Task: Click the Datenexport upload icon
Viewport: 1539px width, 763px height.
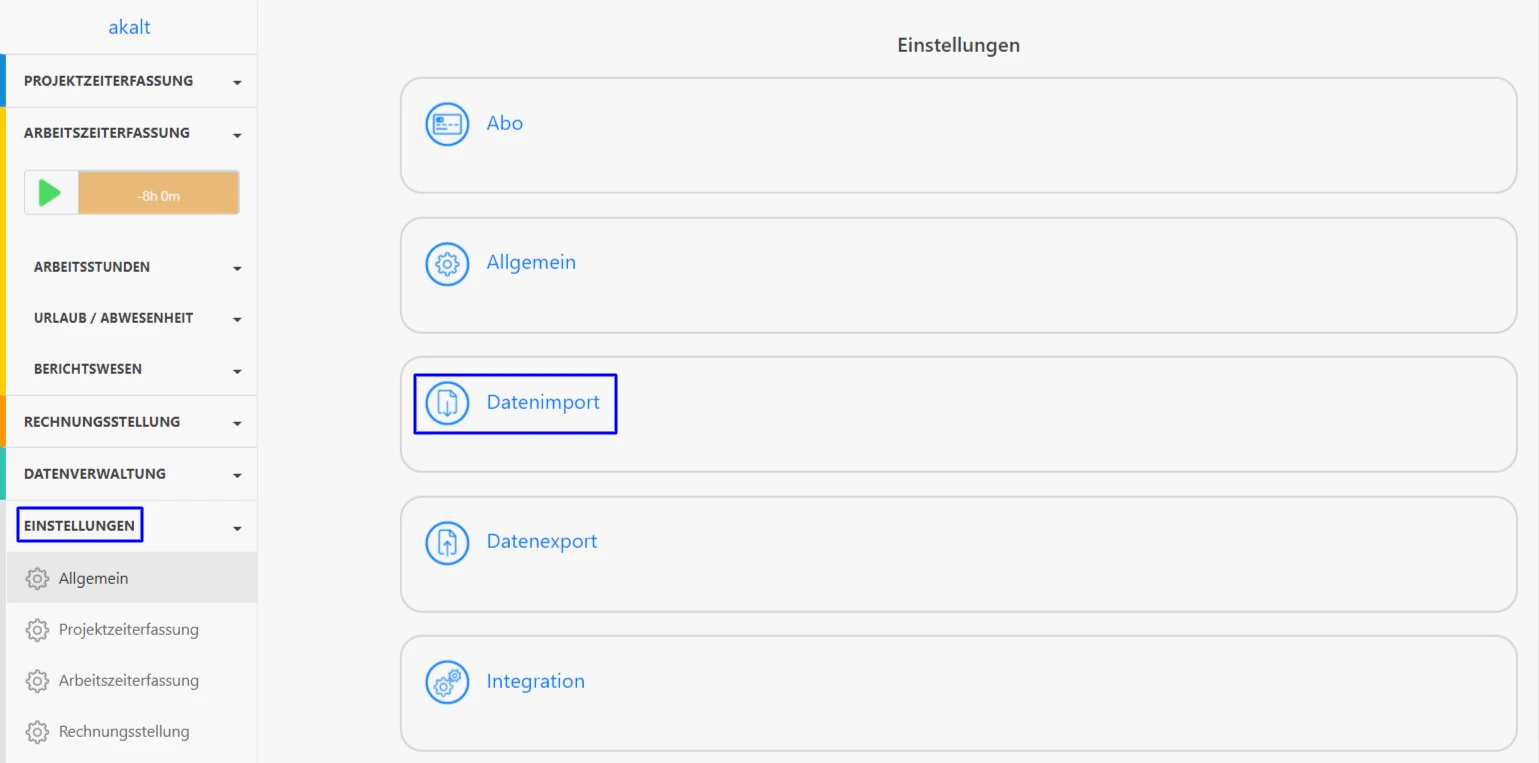Action: 447,542
